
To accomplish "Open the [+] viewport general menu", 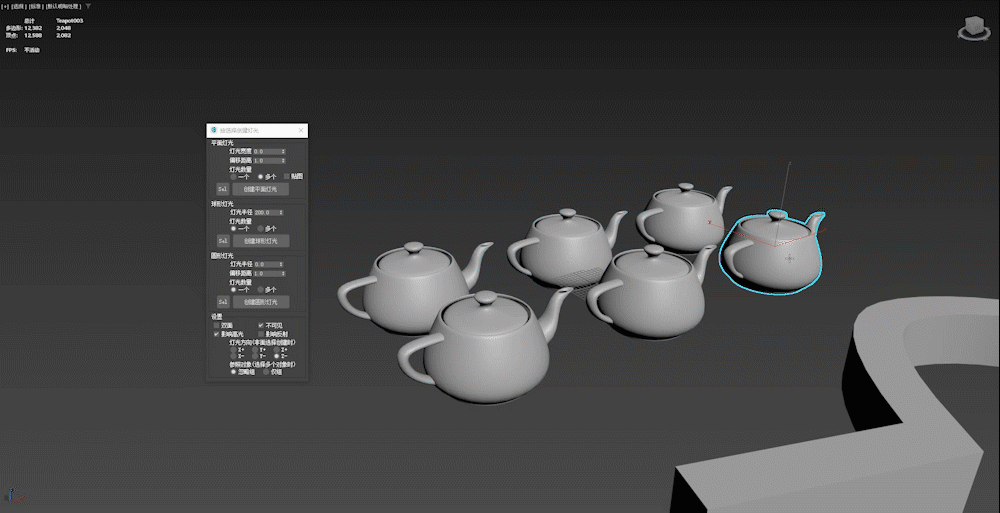I will tap(5, 6).
